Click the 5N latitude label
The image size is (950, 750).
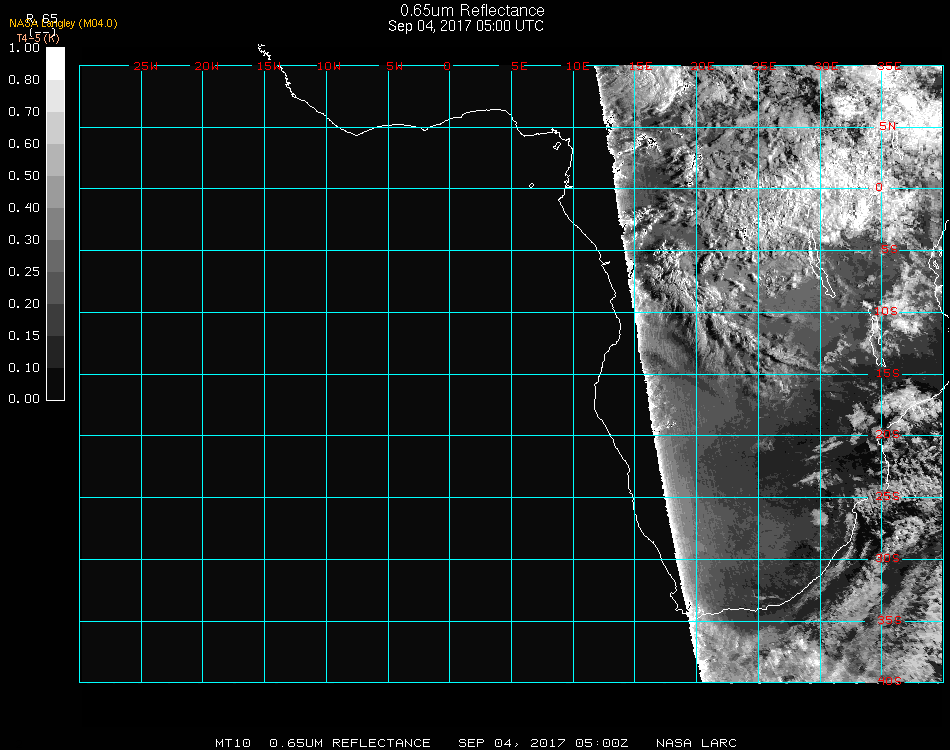pyautogui.click(x=888, y=126)
